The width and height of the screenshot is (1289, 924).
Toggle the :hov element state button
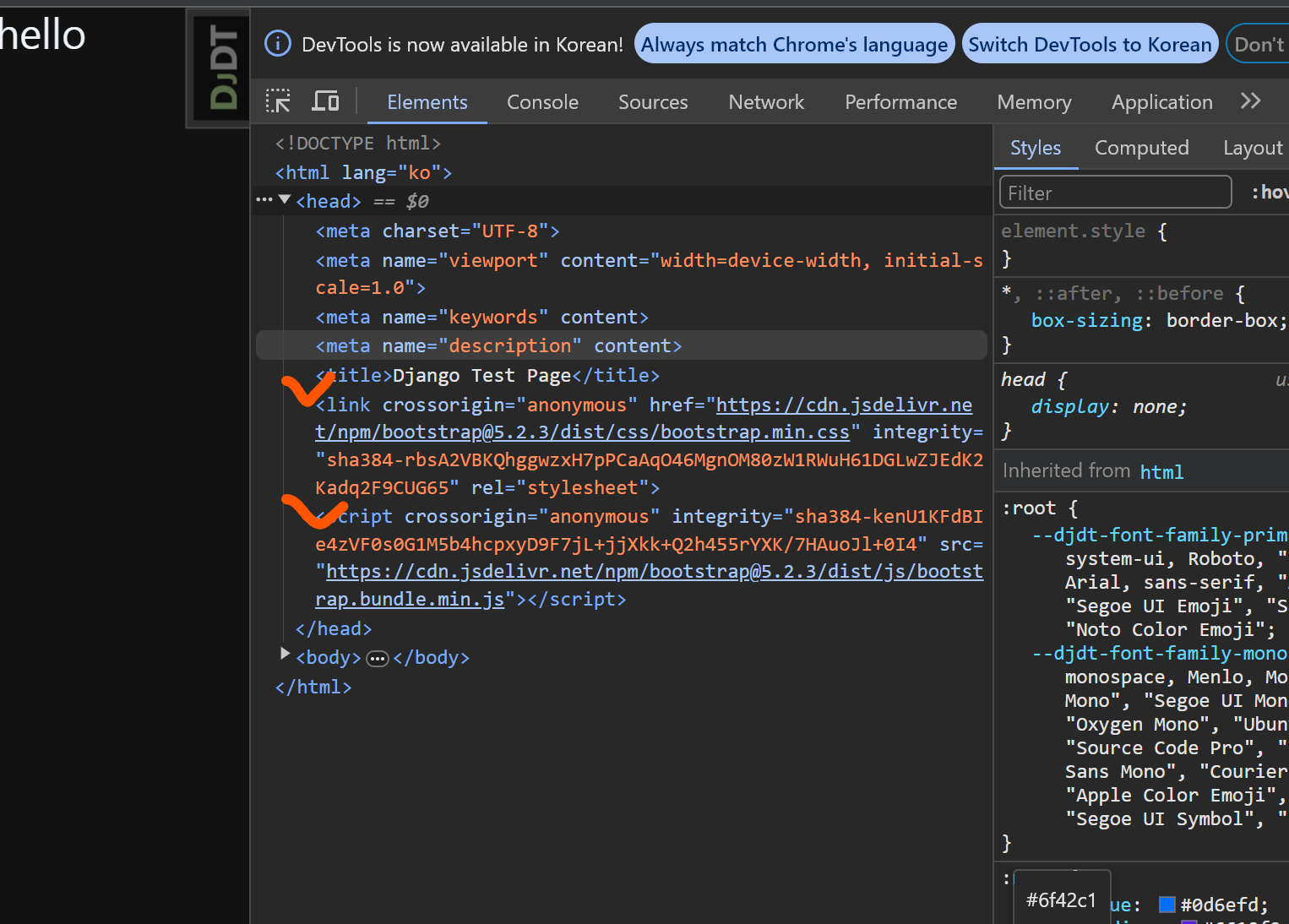click(1270, 193)
